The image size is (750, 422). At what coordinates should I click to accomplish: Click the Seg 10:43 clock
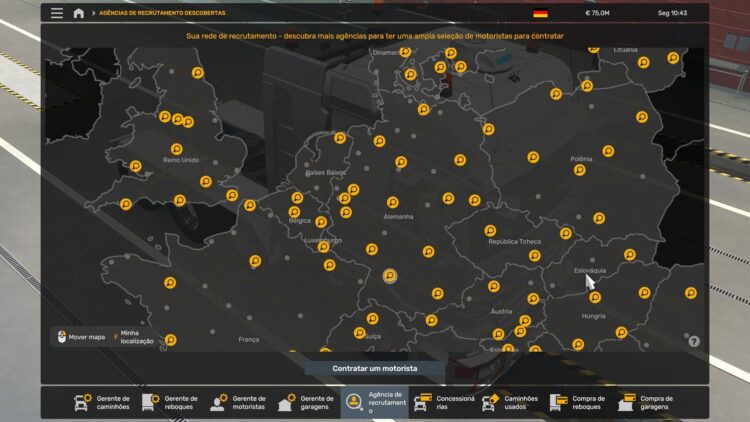(673, 13)
